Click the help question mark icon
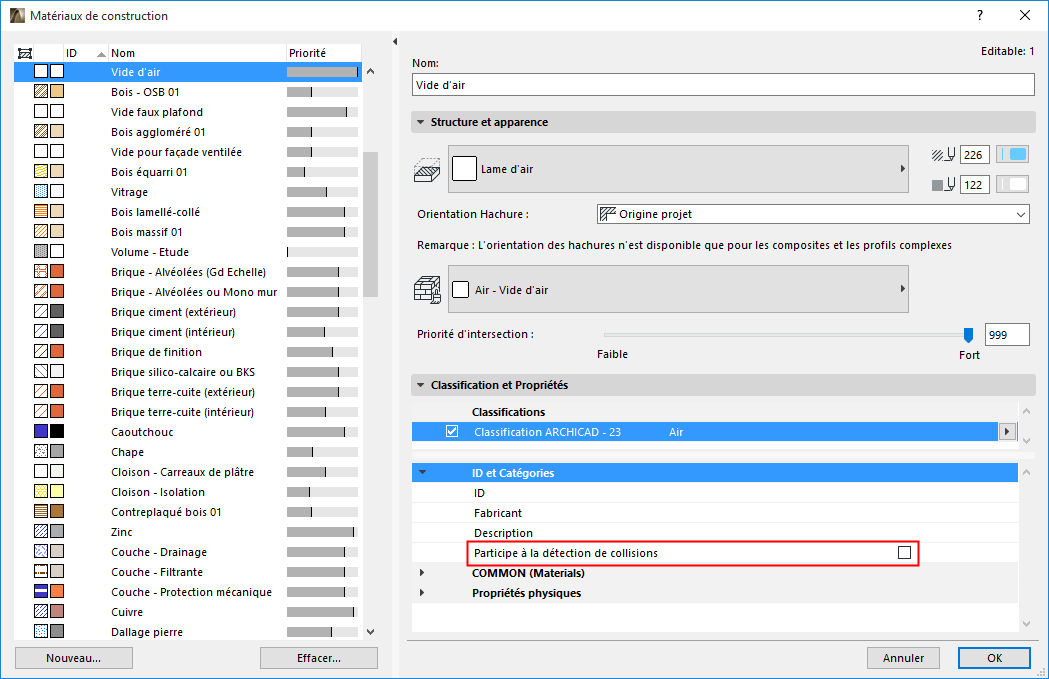Viewport: 1049px width, 679px height. [x=978, y=16]
